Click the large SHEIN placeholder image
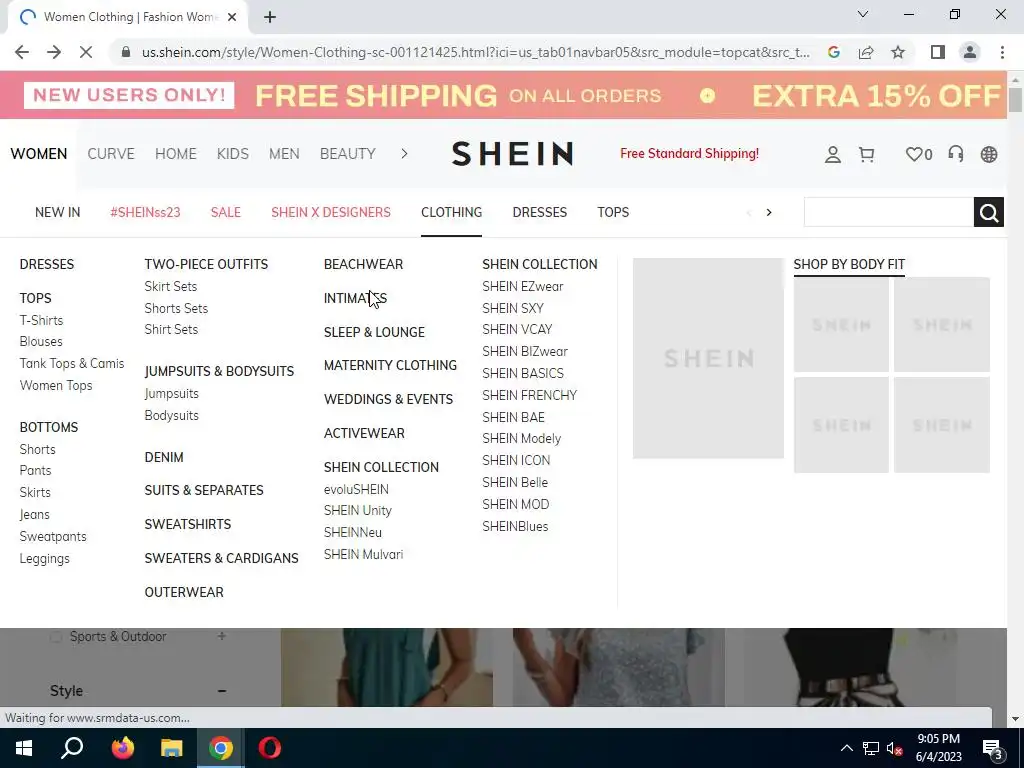The image size is (1024, 768). (708, 358)
